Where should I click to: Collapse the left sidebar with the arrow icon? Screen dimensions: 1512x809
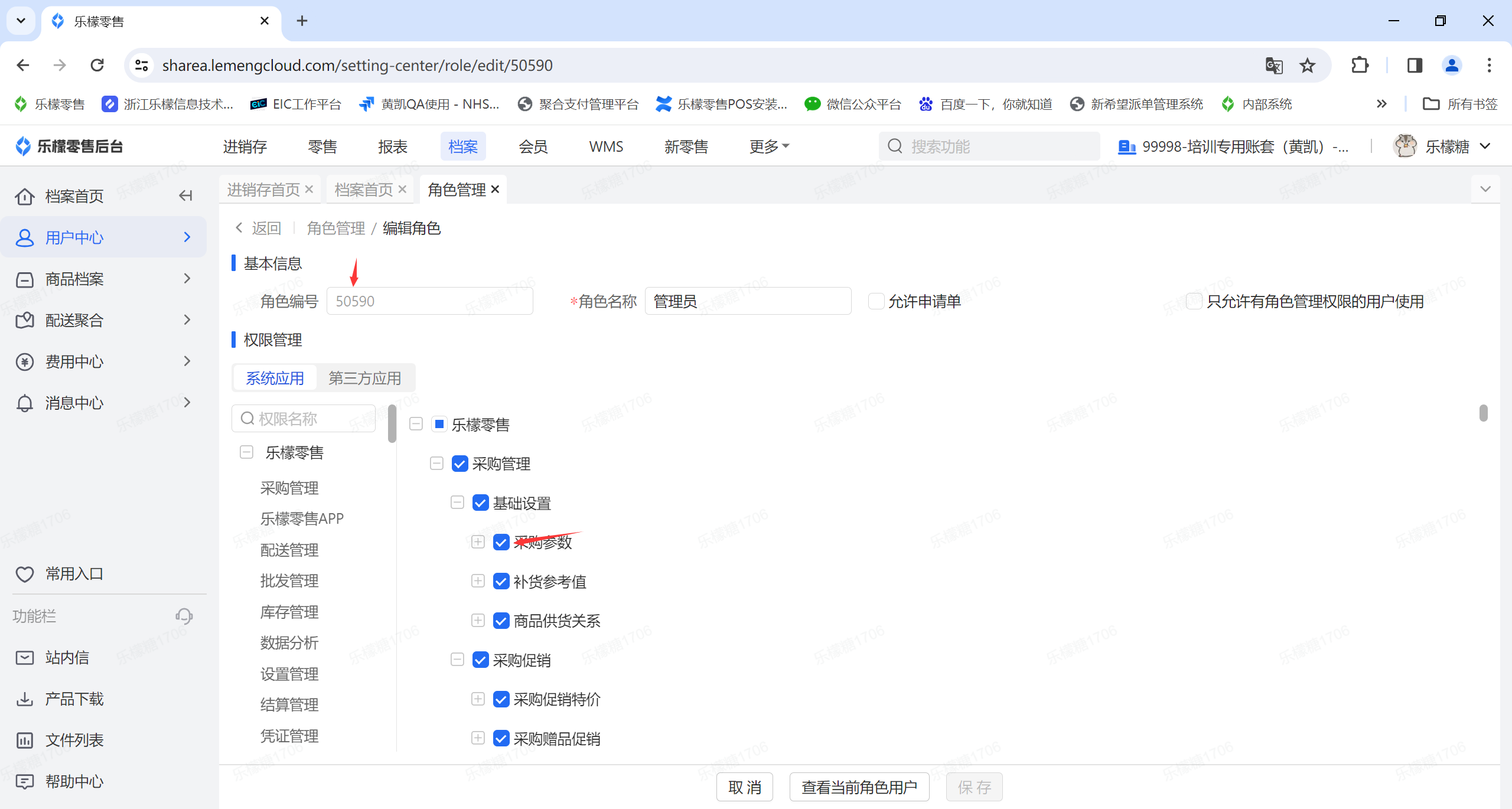pos(185,195)
